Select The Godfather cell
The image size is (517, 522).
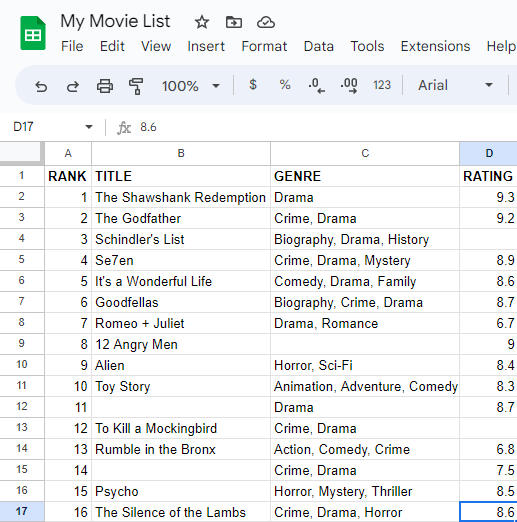181,218
